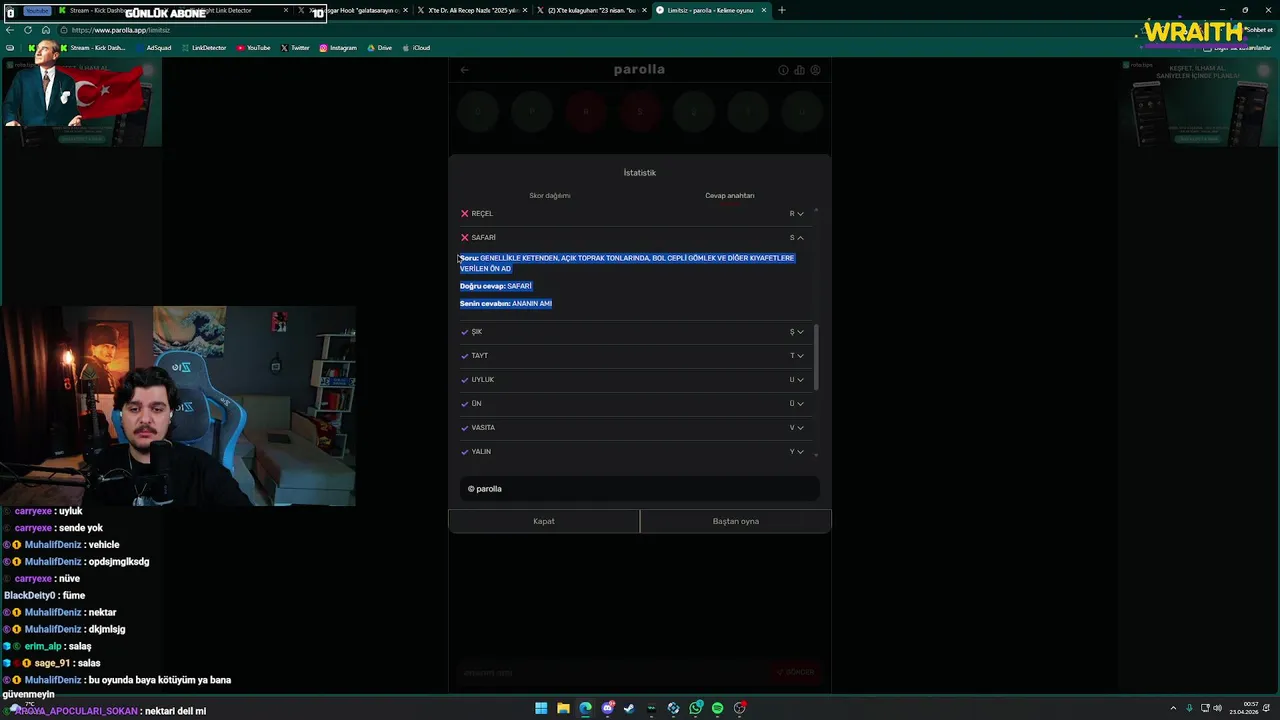Expand the YALIN answer row chevron
This screenshot has width=1280, height=720.
pyautogui.click(x=800, y=452)
